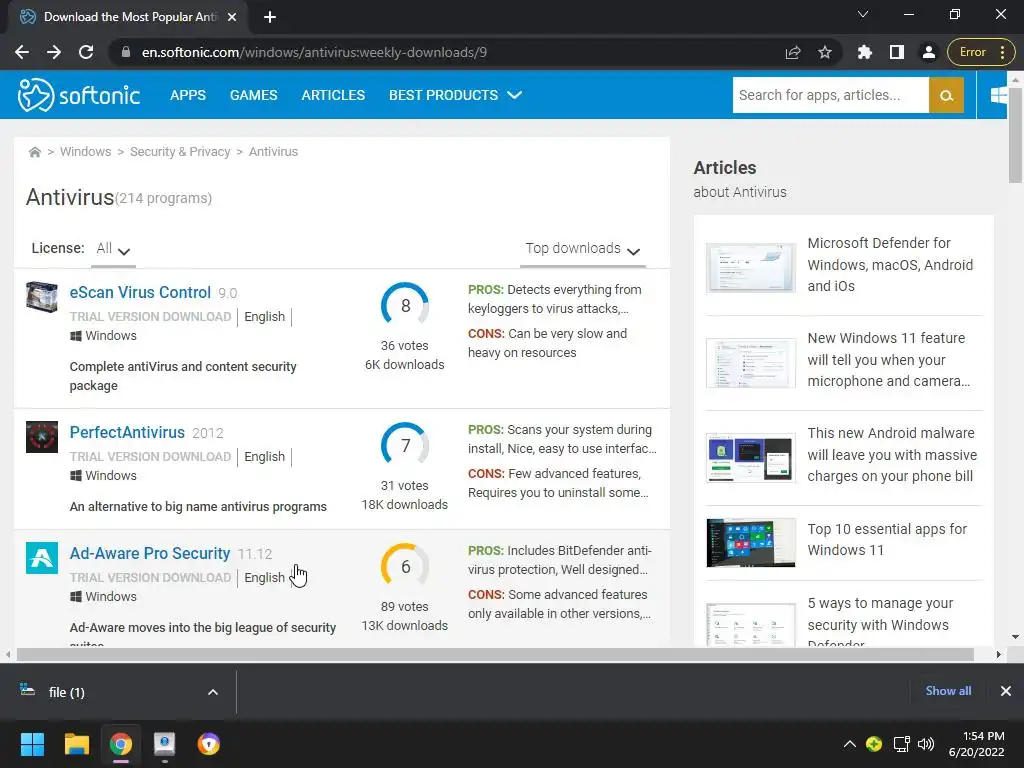Viewport: 1024px width, 768px height.
Task: Open options chevron for file (1) download
Action: coord(213,692)
